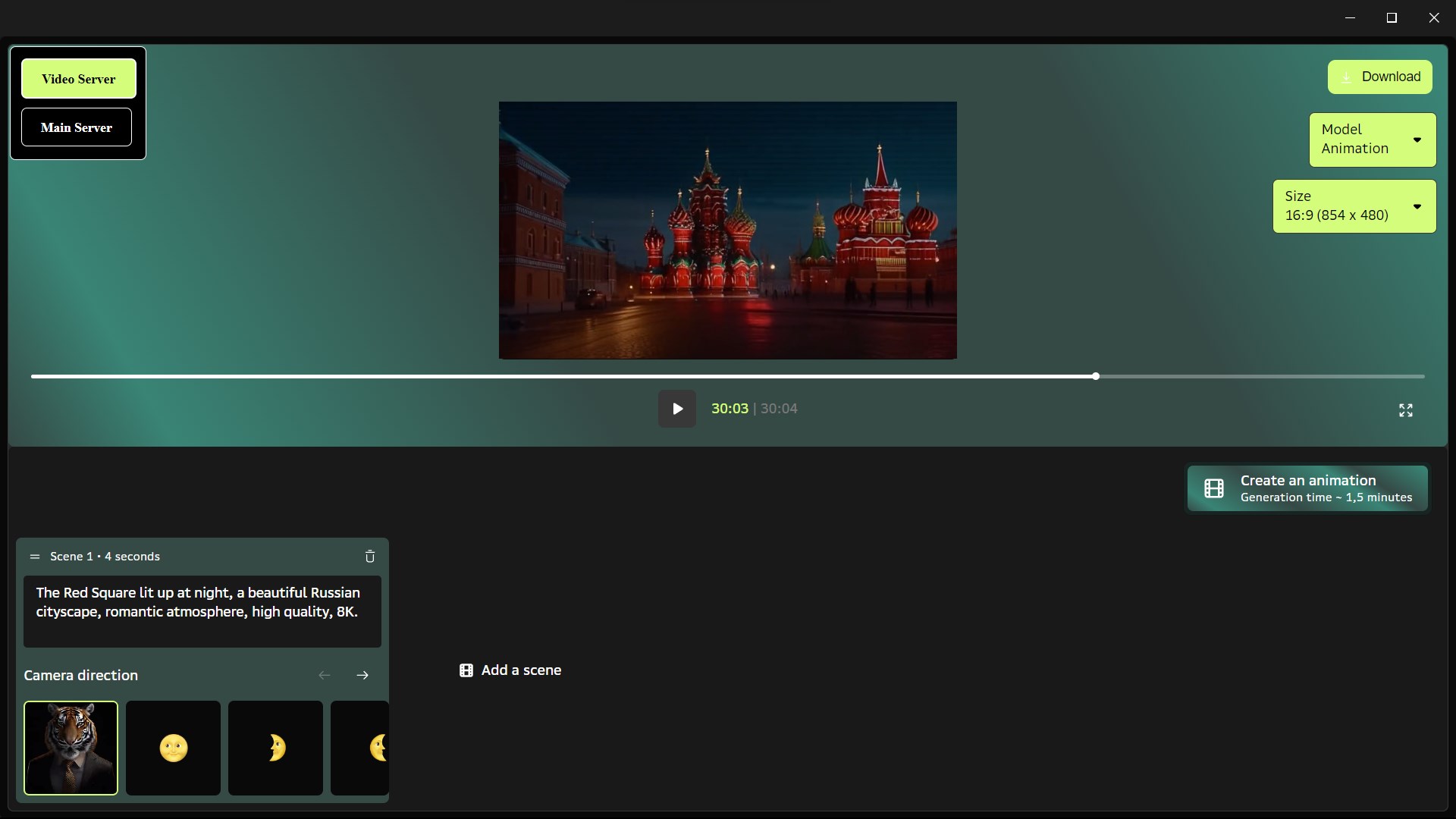Switch to the Video Server tab

(x=79, y=79)
